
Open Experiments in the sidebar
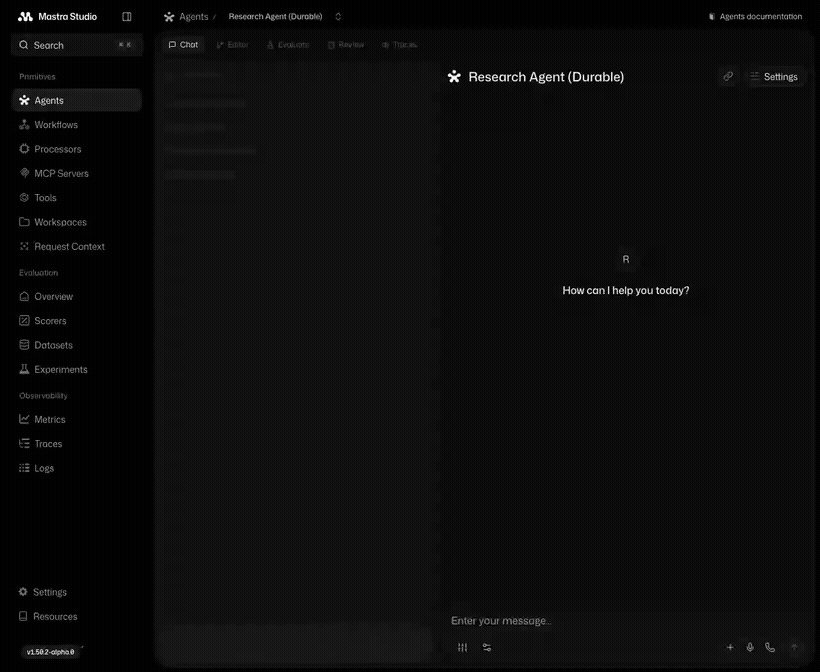pos(77,369)
